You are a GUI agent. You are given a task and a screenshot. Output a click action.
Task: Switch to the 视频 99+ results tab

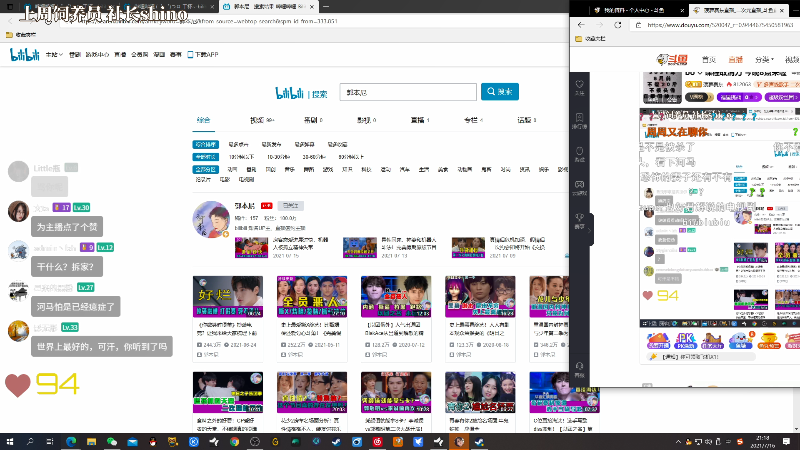click(x=262, y=120)
